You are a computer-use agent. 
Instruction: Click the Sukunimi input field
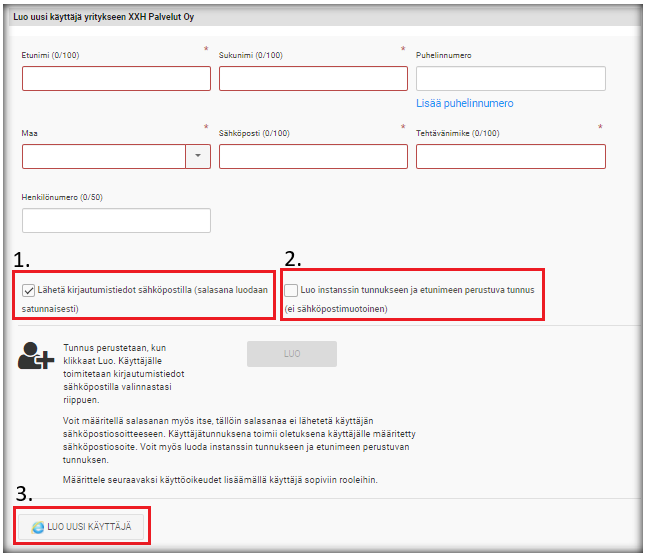pos(313,79)
